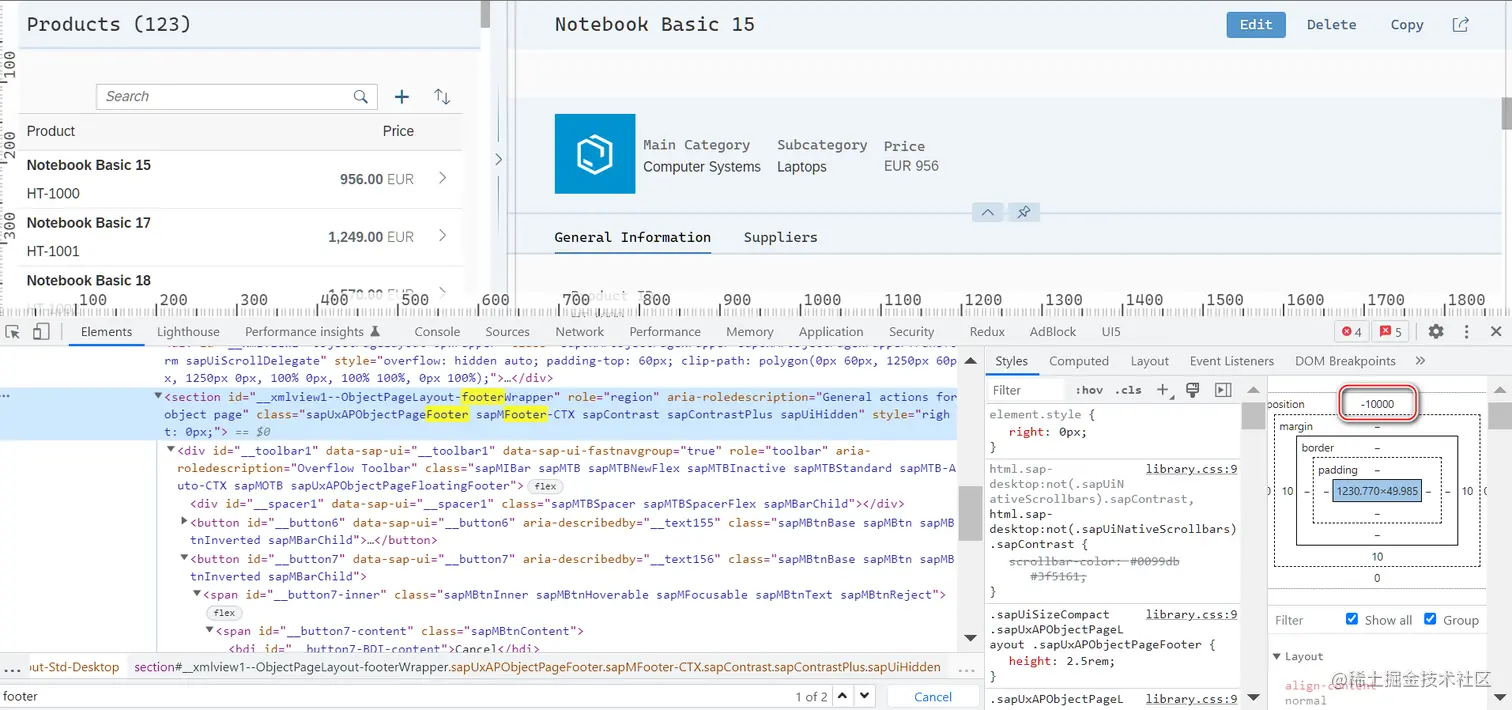Switch to the UI5 tab
The image size is (1512, 710).
coord(1111,332)
